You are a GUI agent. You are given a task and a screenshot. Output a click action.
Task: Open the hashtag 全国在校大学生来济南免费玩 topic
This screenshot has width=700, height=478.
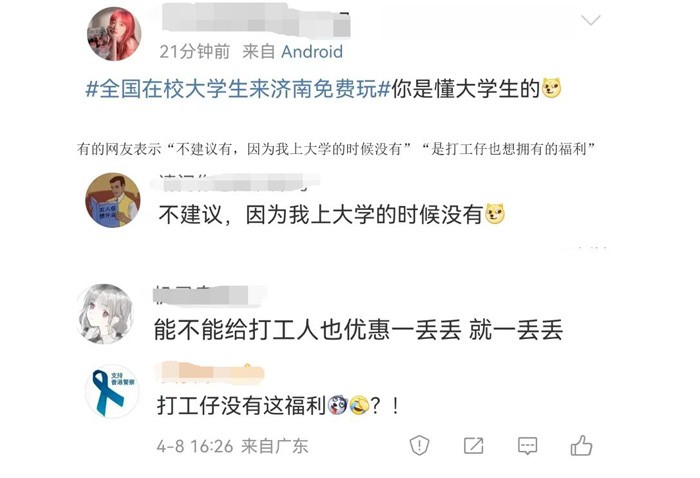pos(238,88)
